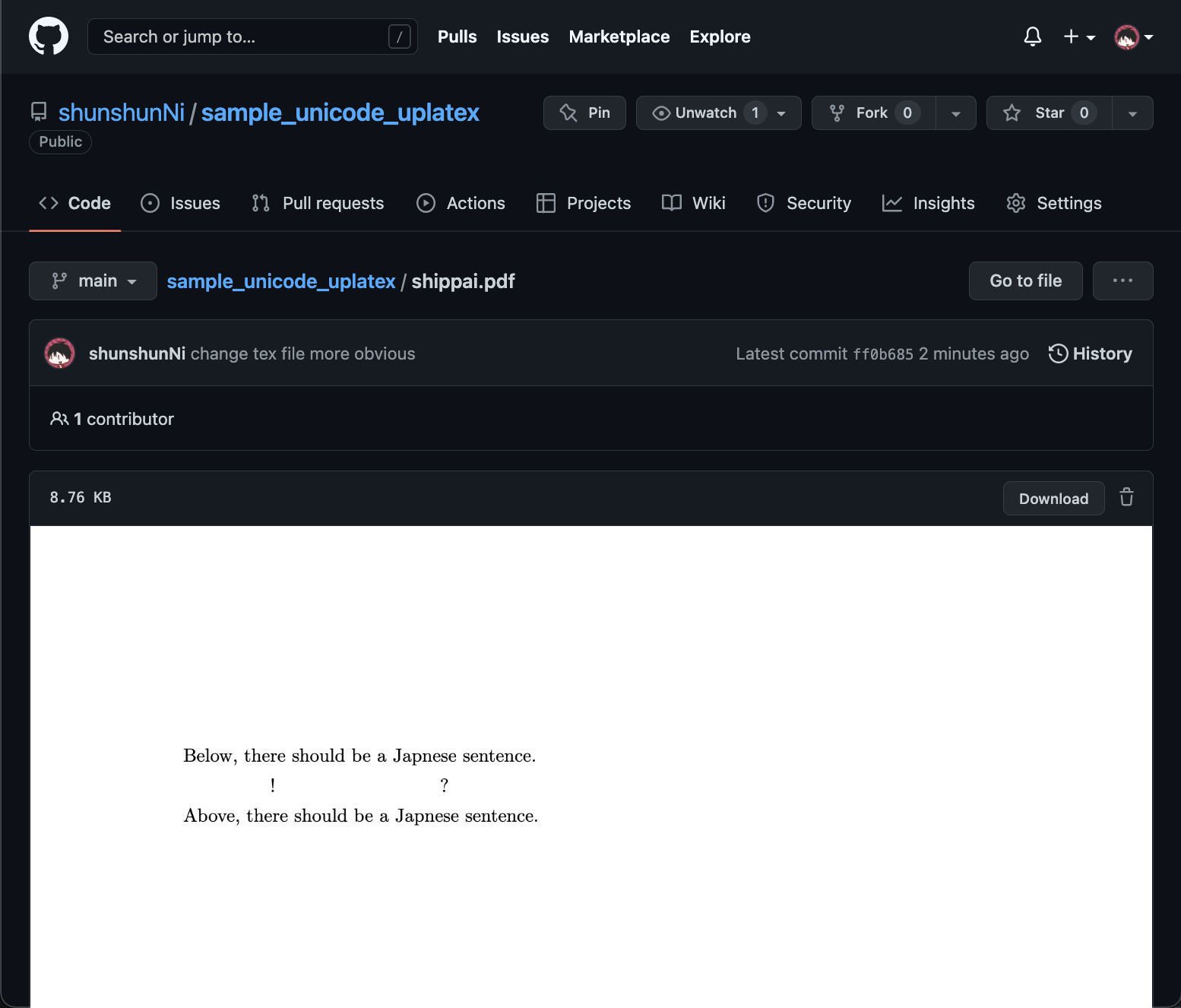Click the star count badge

point(1084,113)
